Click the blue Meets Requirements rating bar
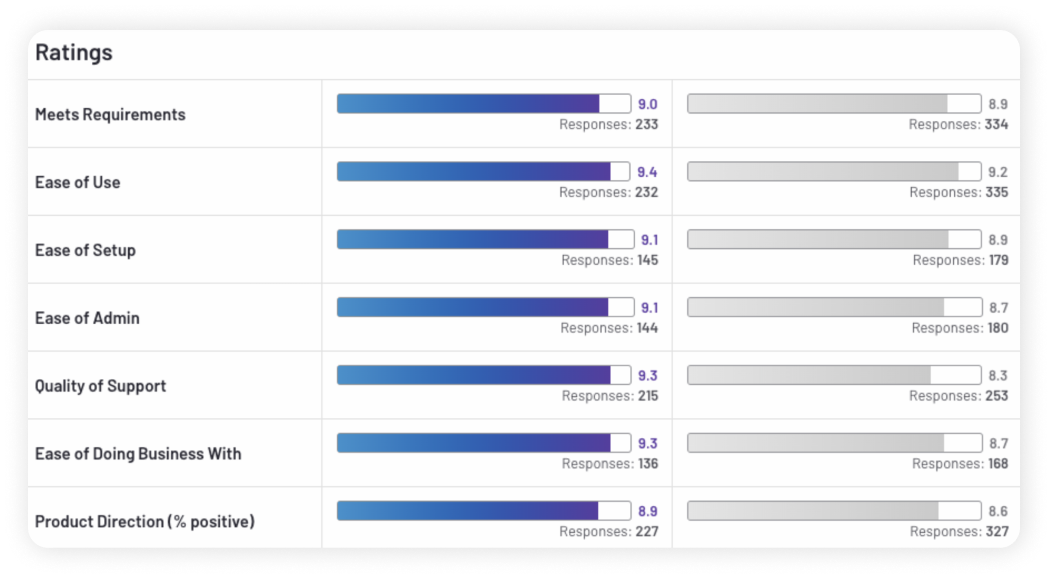Screen dimensions: 1052x578 pyautogui.click(x=484, y=104)
